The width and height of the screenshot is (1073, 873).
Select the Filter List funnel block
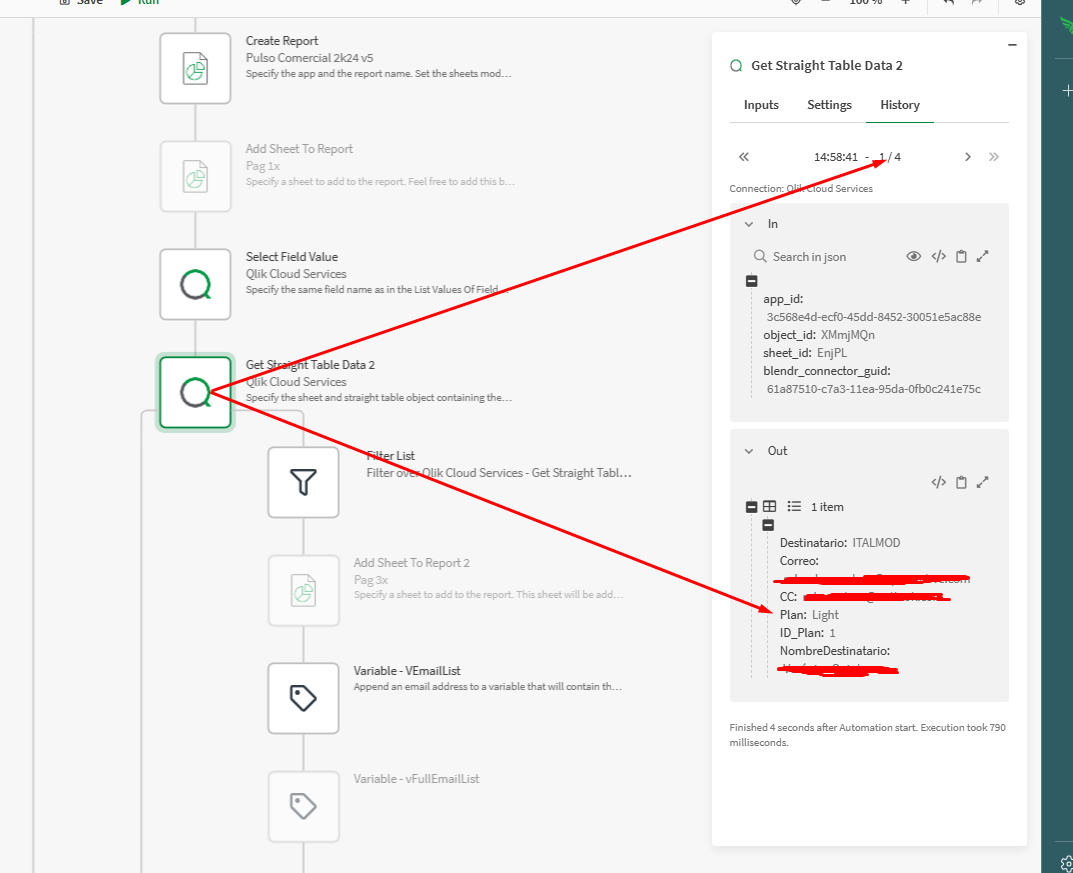pyautogui.click(x=303, y=482)
